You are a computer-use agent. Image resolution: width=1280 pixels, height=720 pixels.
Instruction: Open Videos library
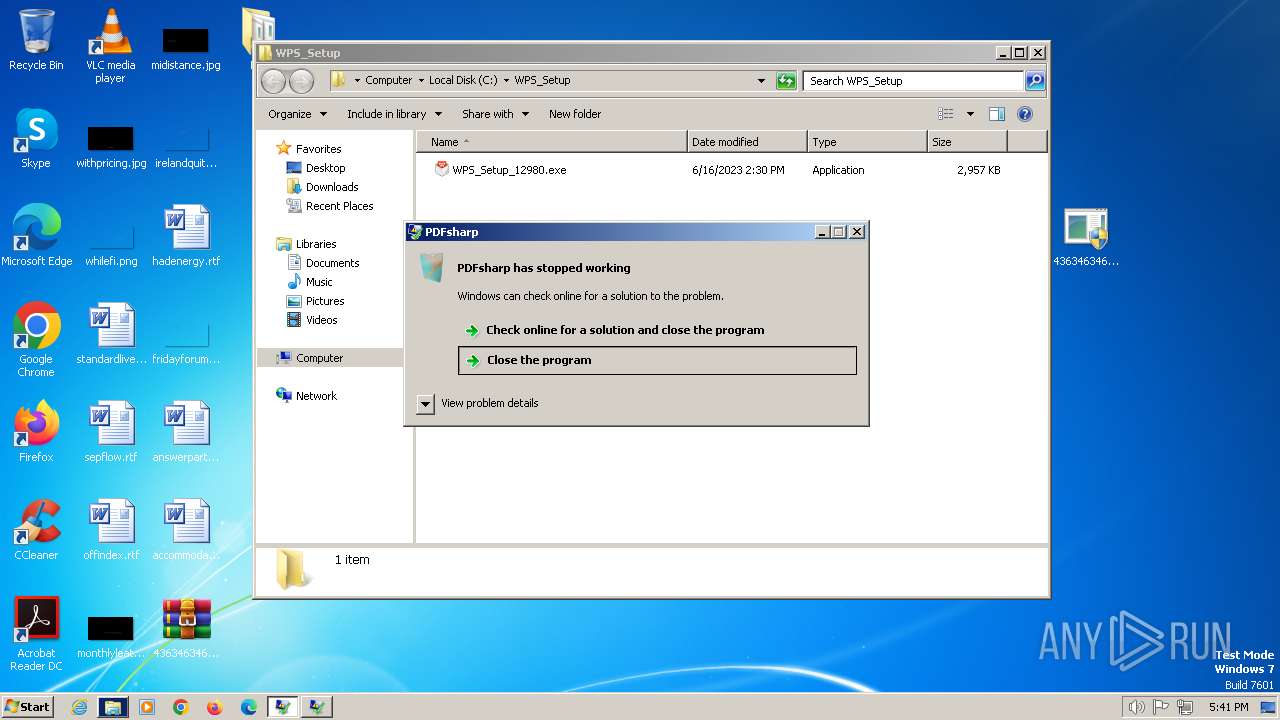pos(321,320)
